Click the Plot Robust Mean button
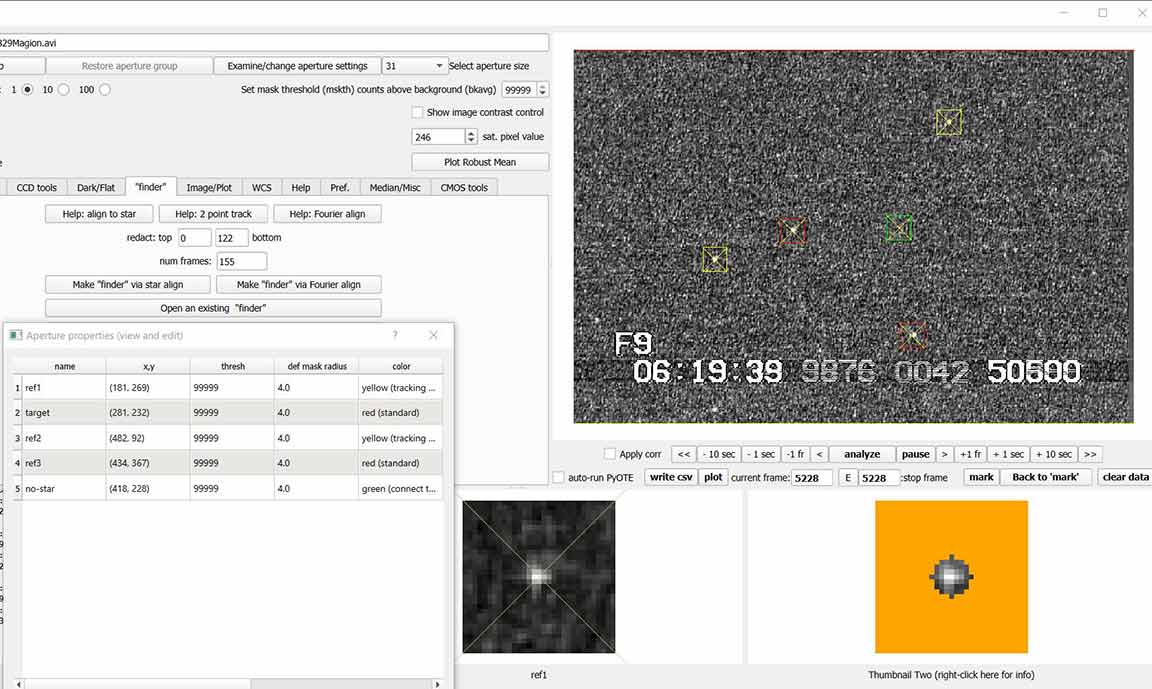 click(x=480, y=162)
